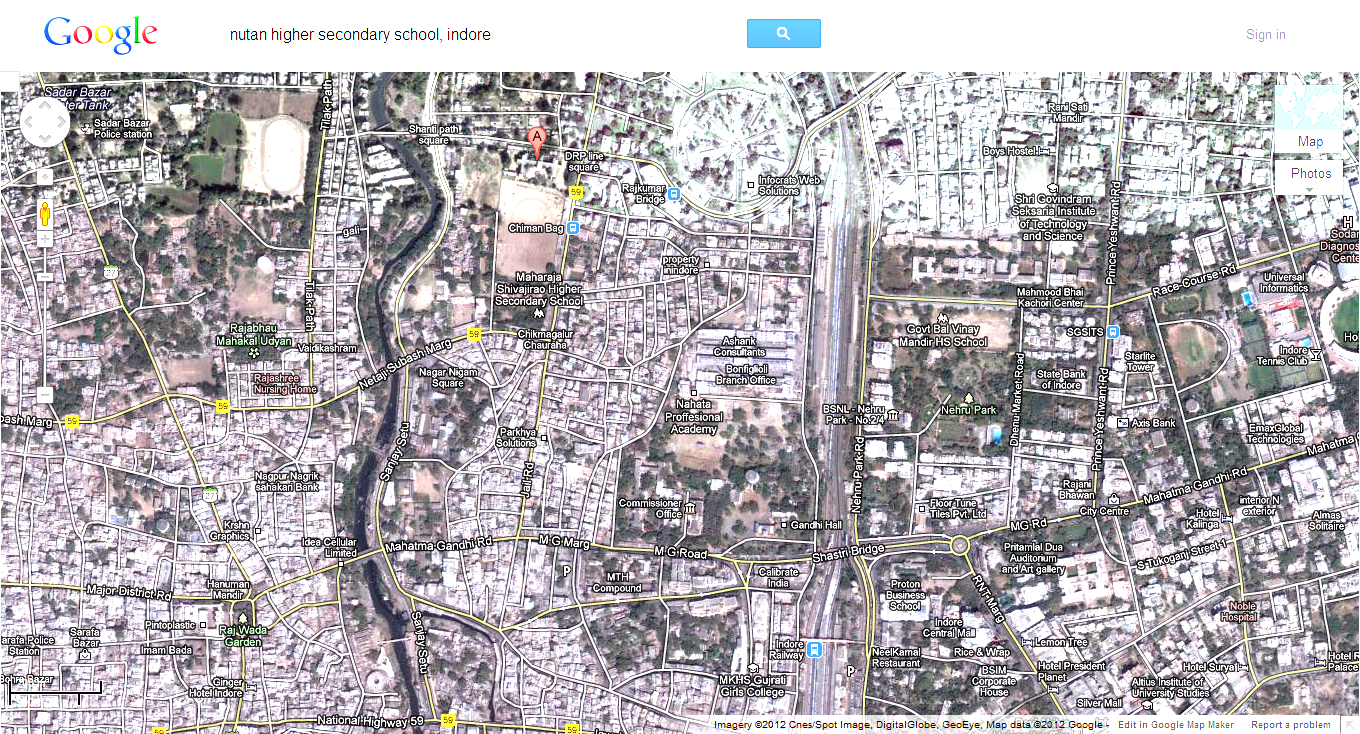1360x734 pixels.
Task: Pan the map up with the top arrow
Action: (x=45, y=107)
